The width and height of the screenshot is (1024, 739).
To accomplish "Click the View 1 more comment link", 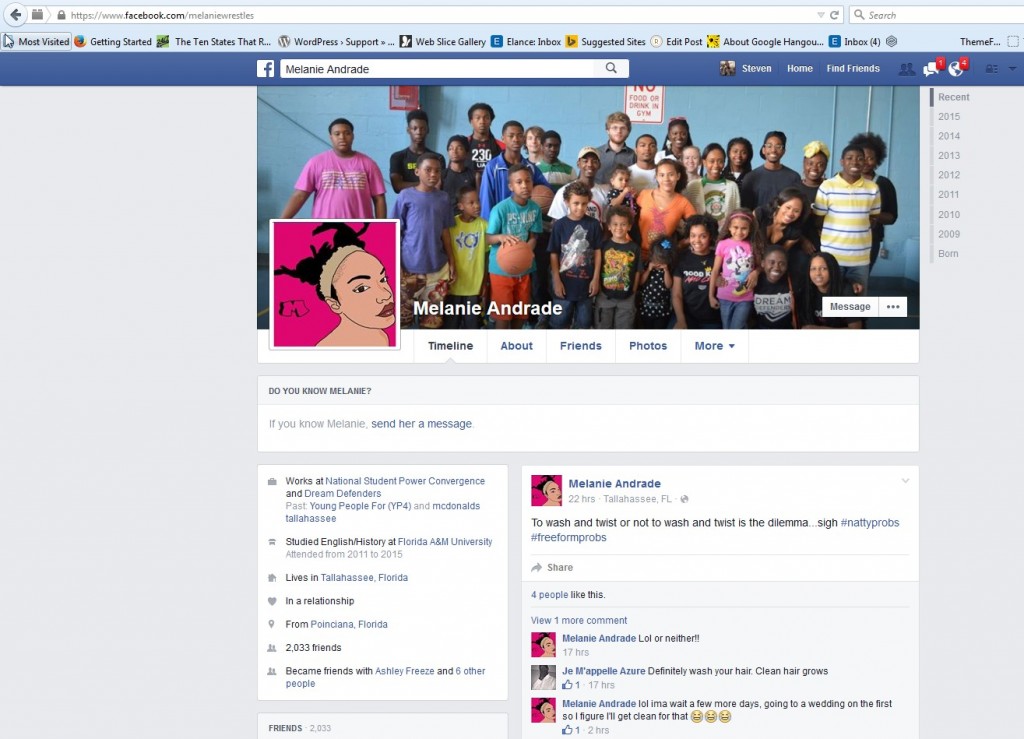I will pyautogui.click(x=579, y=620).
